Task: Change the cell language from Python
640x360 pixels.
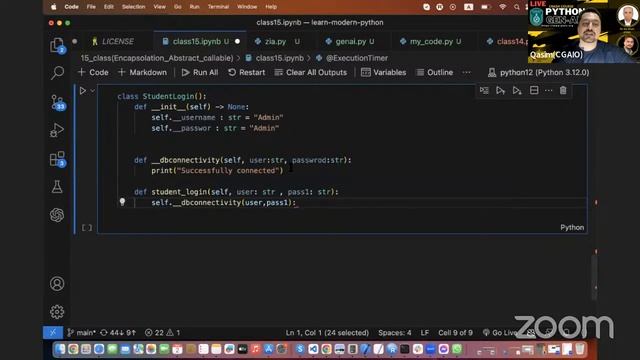Action: point(572,227)
